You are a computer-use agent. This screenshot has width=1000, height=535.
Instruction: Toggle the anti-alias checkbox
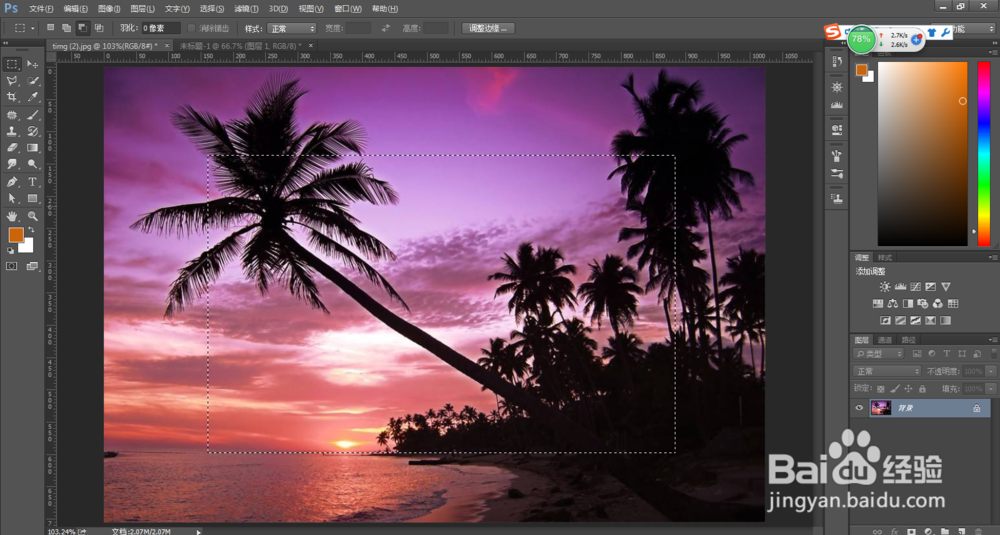(191, 28)
